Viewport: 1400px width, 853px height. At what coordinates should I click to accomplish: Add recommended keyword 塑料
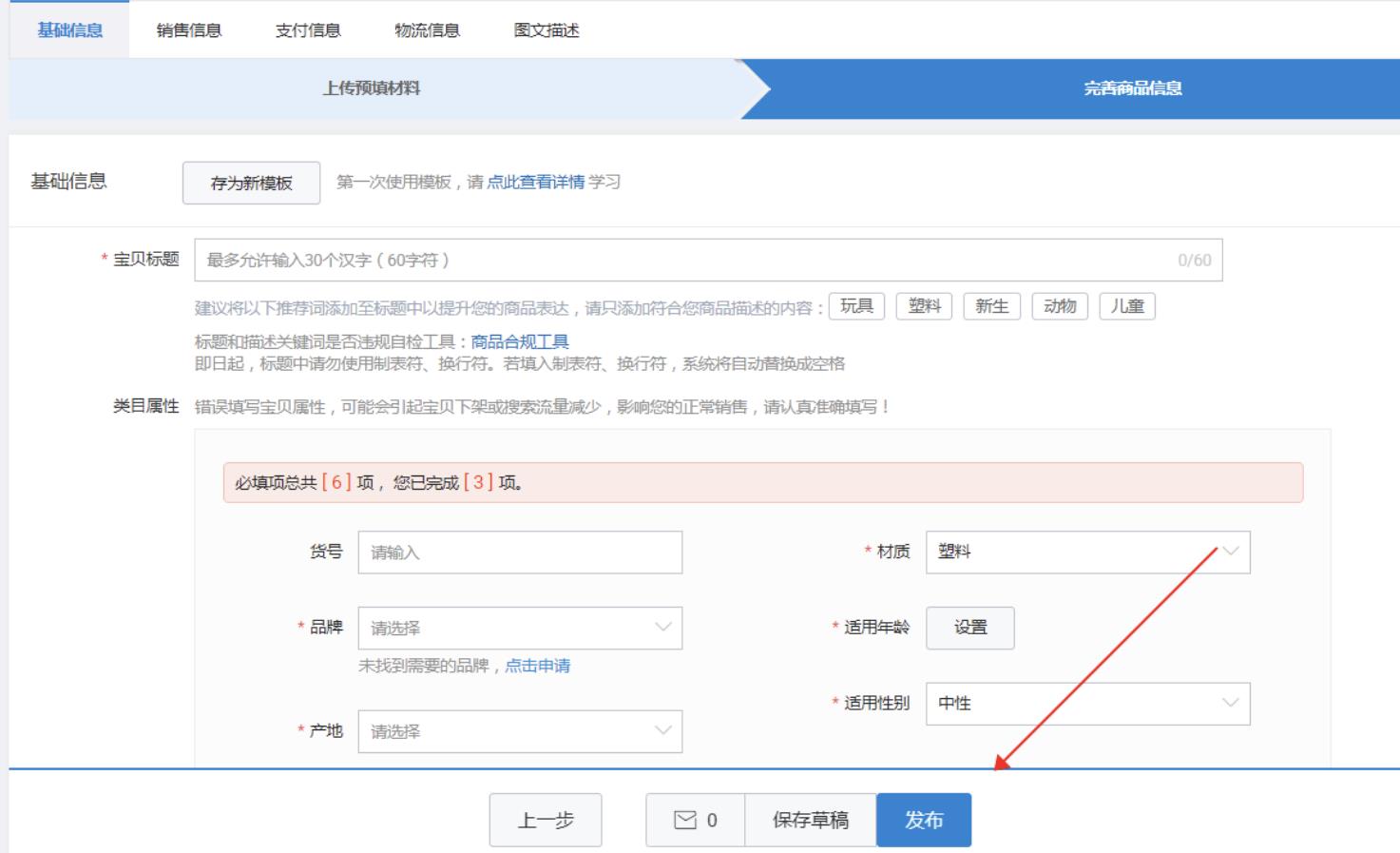(x=924, y=306)
